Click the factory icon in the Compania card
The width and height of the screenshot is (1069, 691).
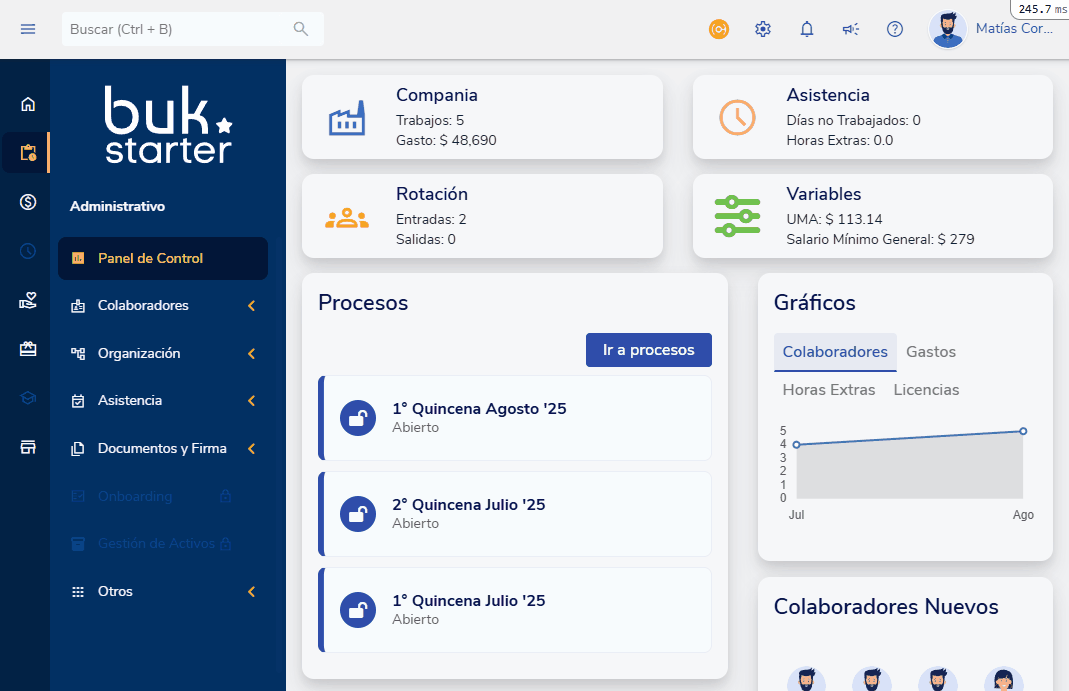[x=347, y=118]
